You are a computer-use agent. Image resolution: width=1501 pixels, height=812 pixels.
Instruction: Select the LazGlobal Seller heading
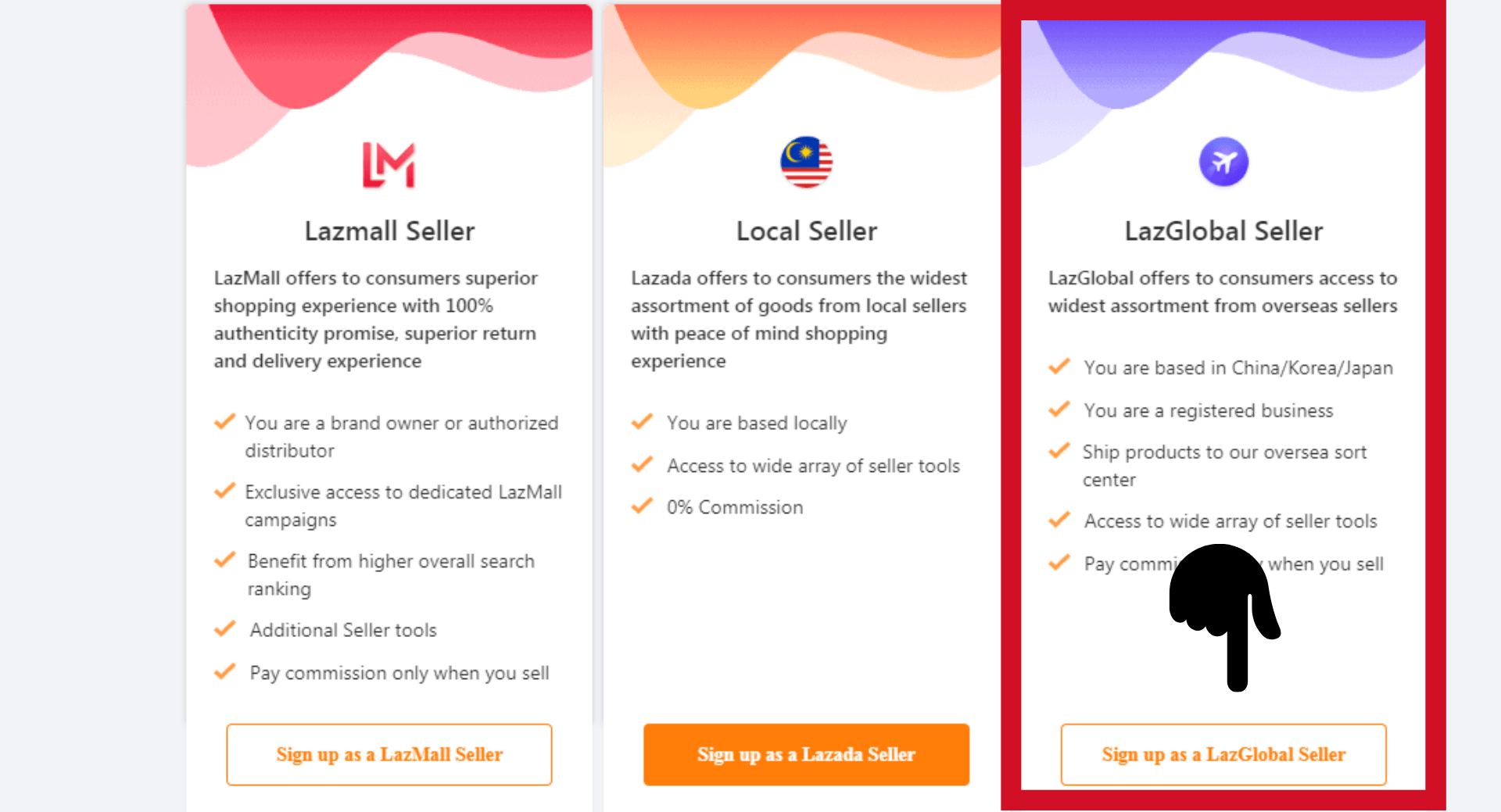tap(1223, 231)
